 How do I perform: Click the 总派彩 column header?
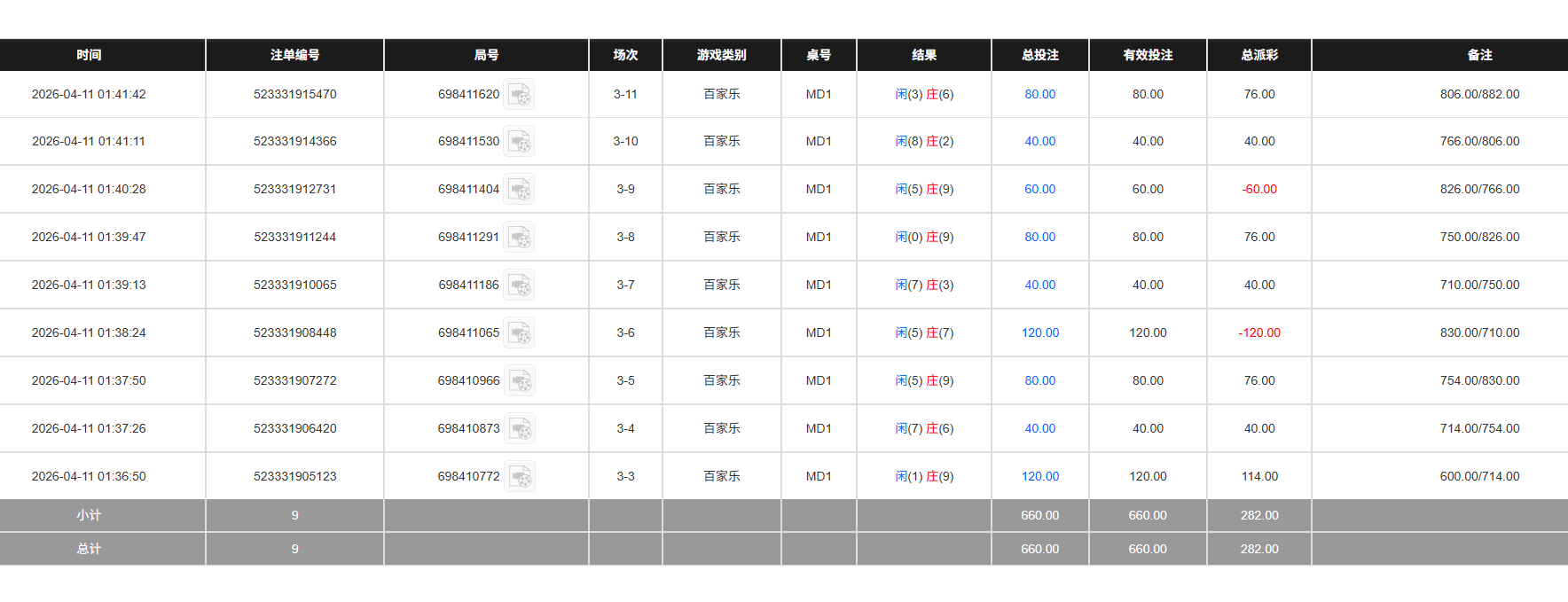(1258, 55)
